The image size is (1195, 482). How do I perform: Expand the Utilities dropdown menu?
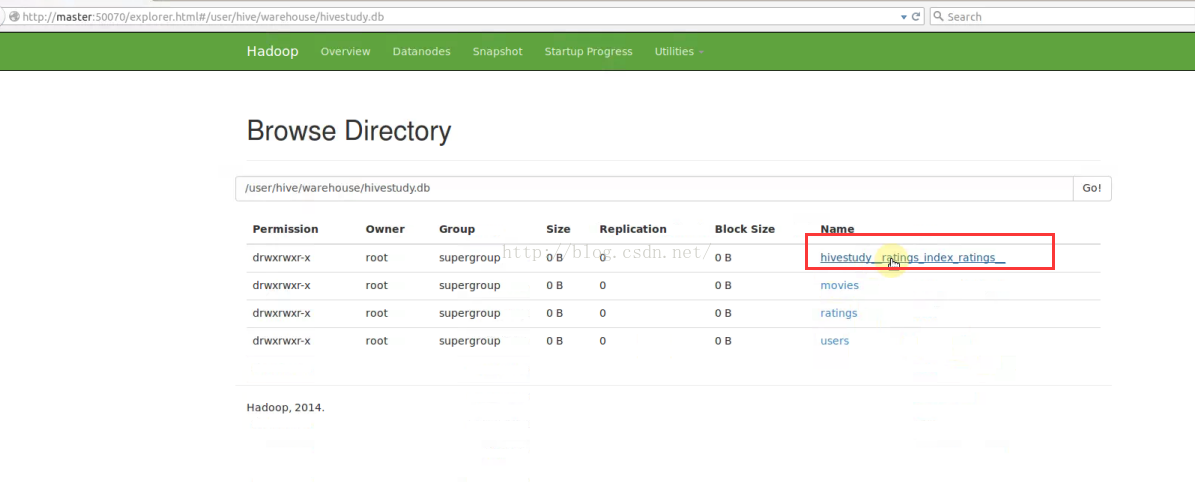(x=678, y=51)
